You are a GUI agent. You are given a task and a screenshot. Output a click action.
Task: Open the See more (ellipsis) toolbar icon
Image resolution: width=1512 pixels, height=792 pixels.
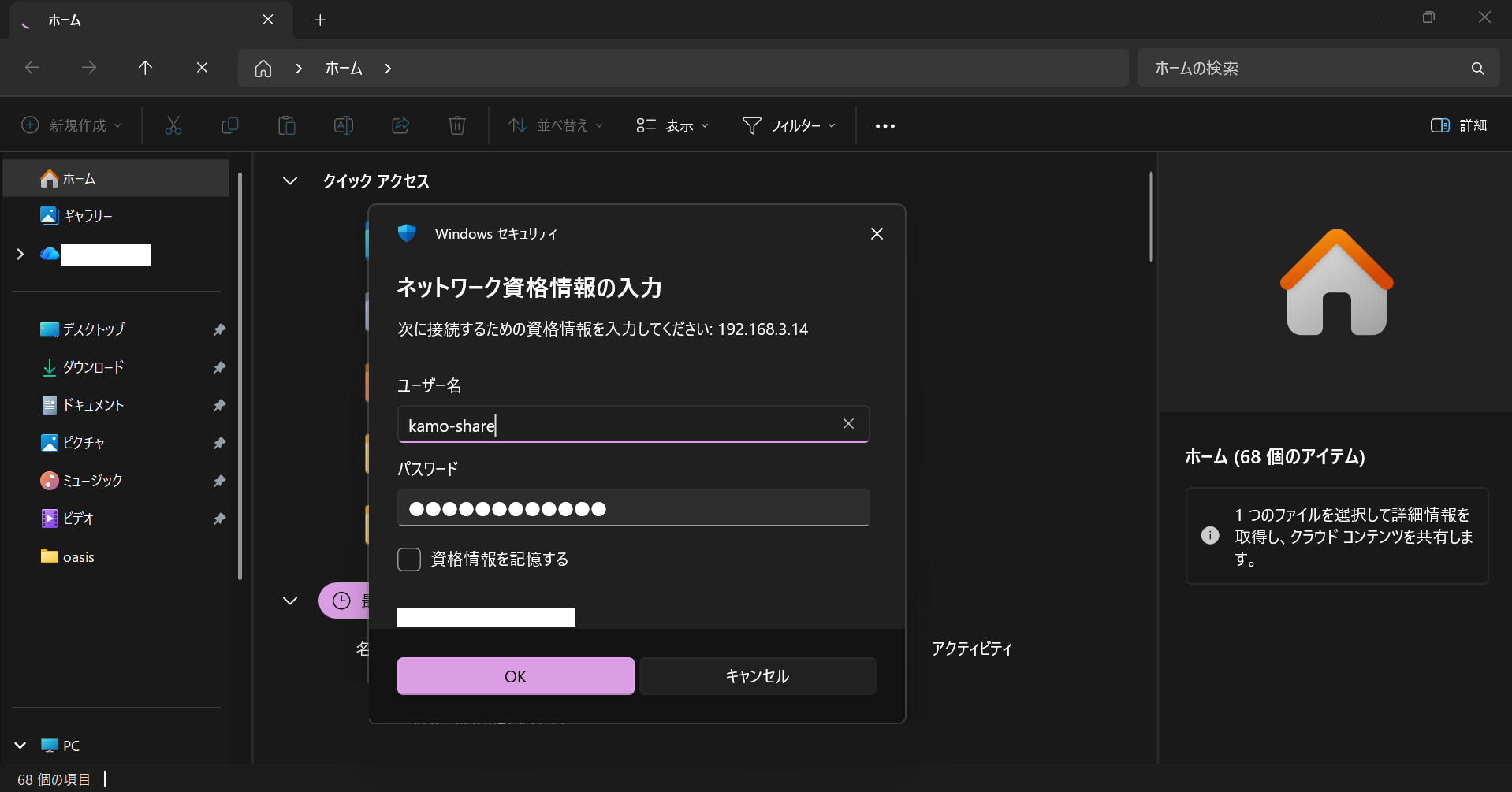tap(884, 125)
